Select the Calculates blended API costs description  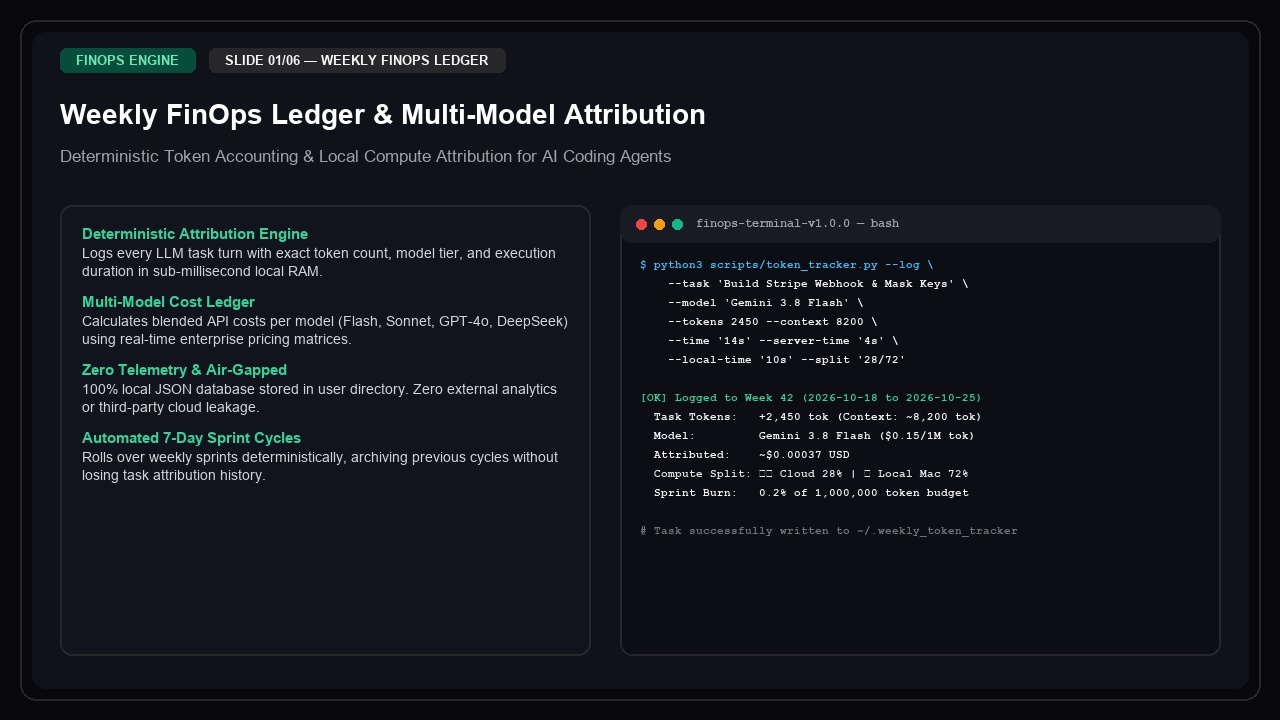coord(325,330)
